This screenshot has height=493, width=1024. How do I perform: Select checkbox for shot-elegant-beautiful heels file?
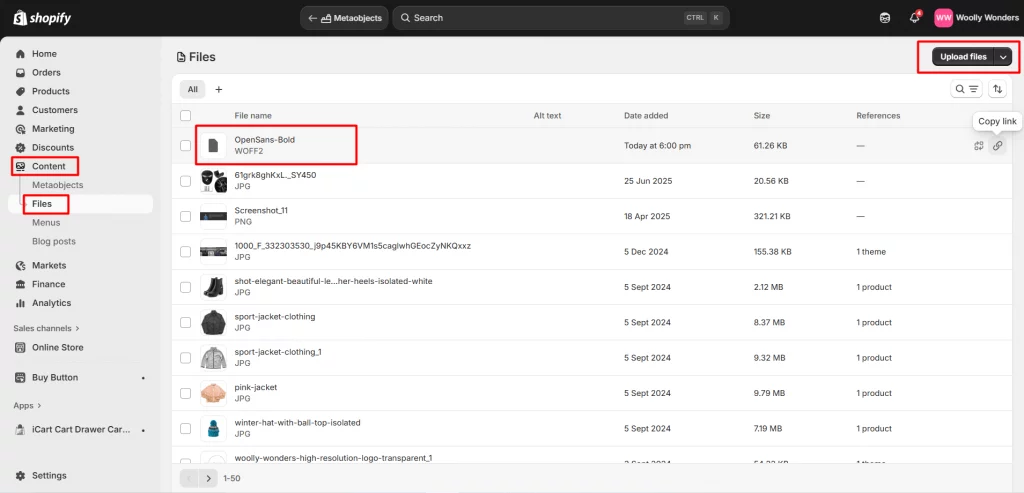coord(185,287)
